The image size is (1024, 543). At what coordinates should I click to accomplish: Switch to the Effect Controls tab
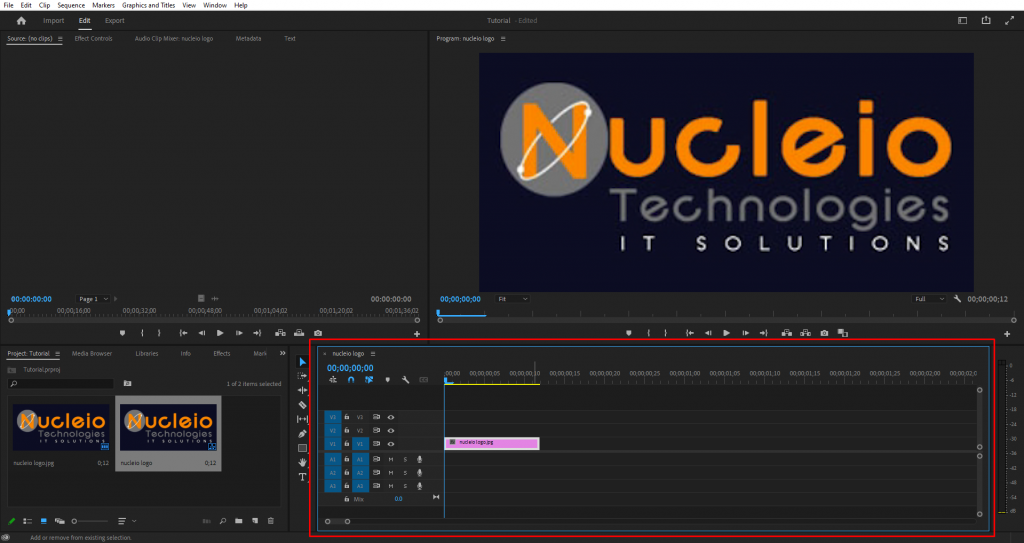click(x=93, y=39)
